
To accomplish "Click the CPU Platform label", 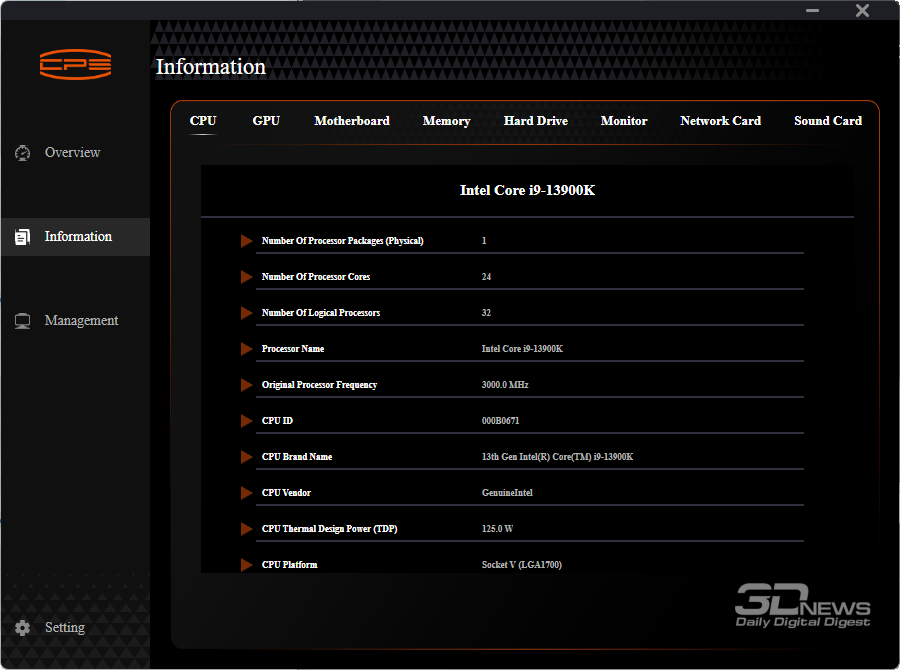I will coord(289,565).
